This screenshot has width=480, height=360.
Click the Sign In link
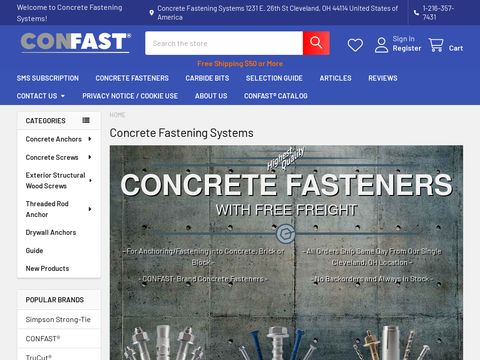(403, 39)
